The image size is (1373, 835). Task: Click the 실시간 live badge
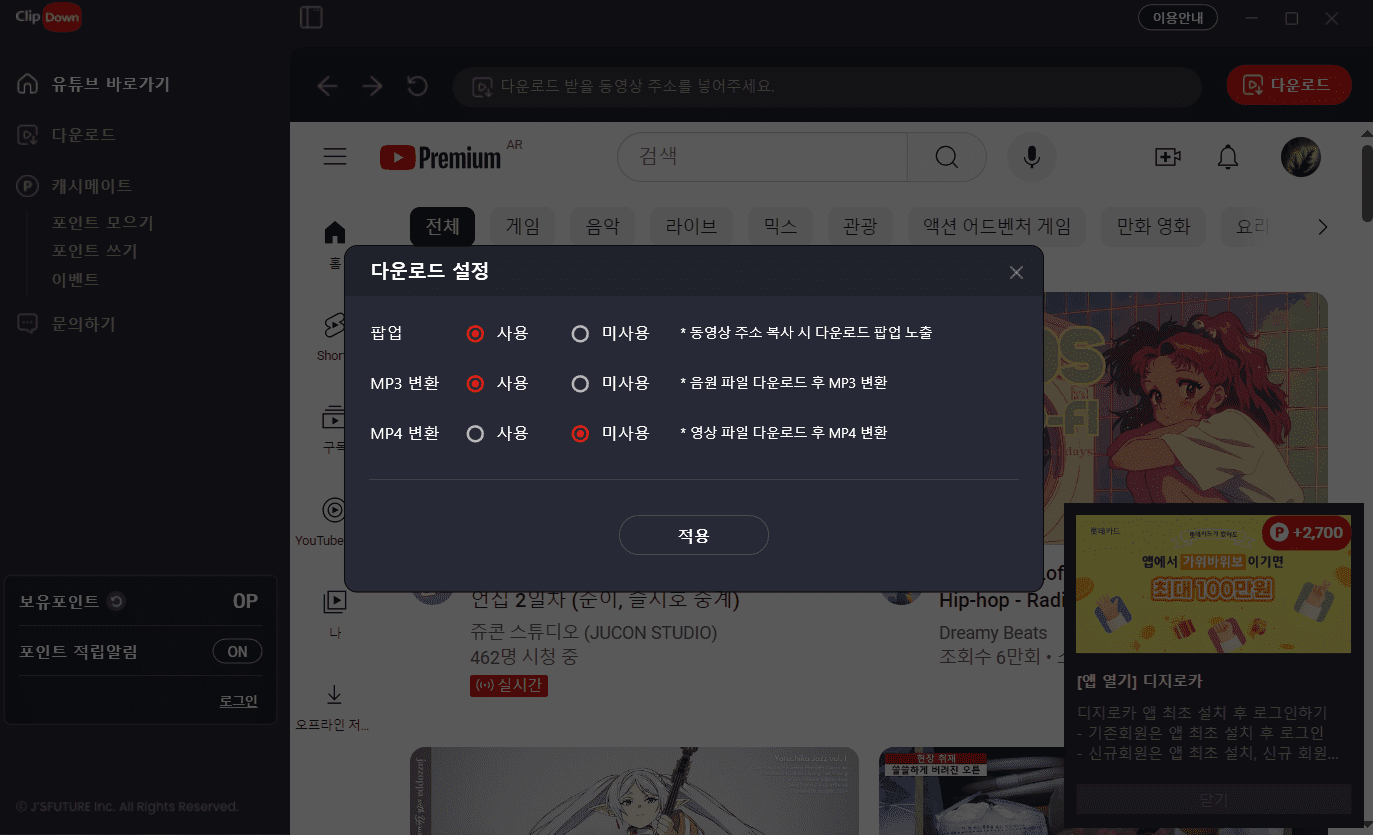[509, 686]
